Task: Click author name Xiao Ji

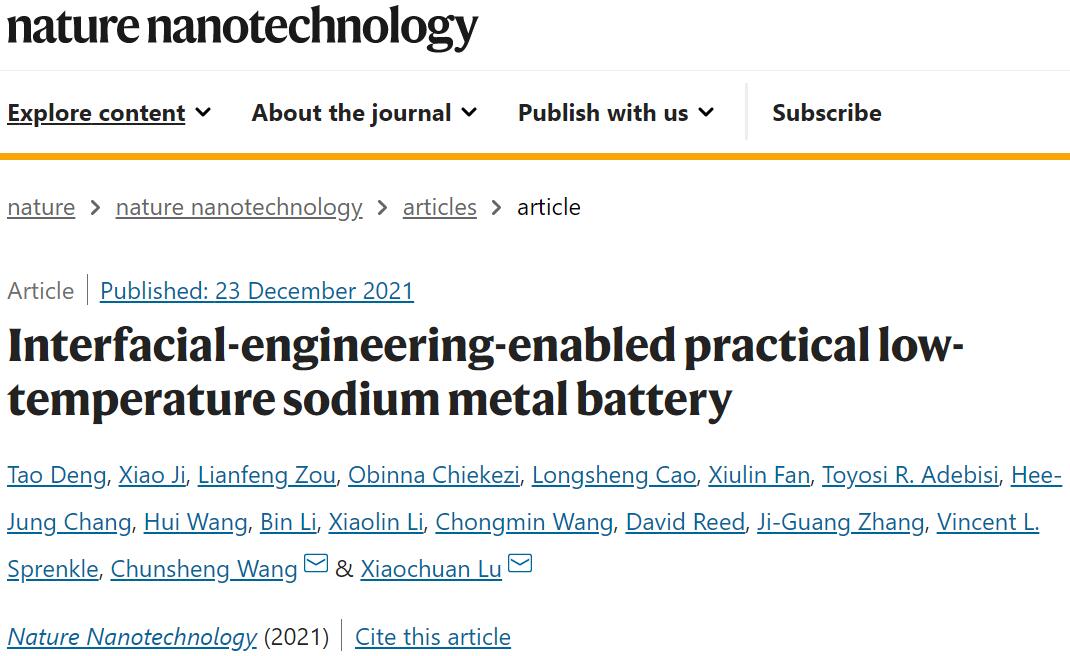Action: pyautogui.click(x=152, y=475)
